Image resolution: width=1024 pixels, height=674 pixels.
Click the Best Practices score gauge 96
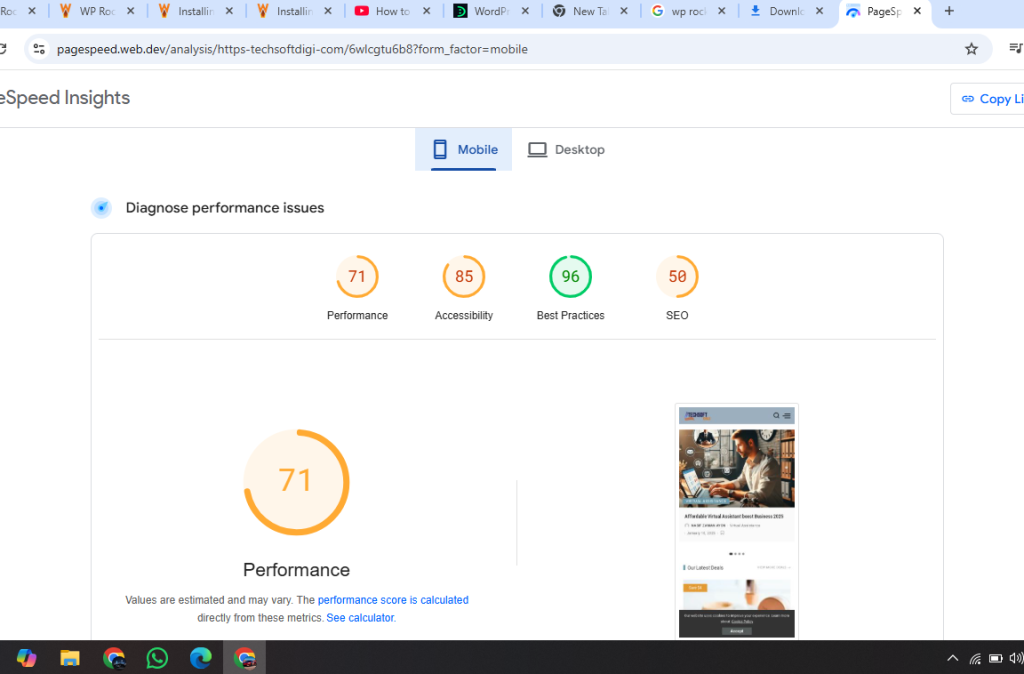[570, 277]
